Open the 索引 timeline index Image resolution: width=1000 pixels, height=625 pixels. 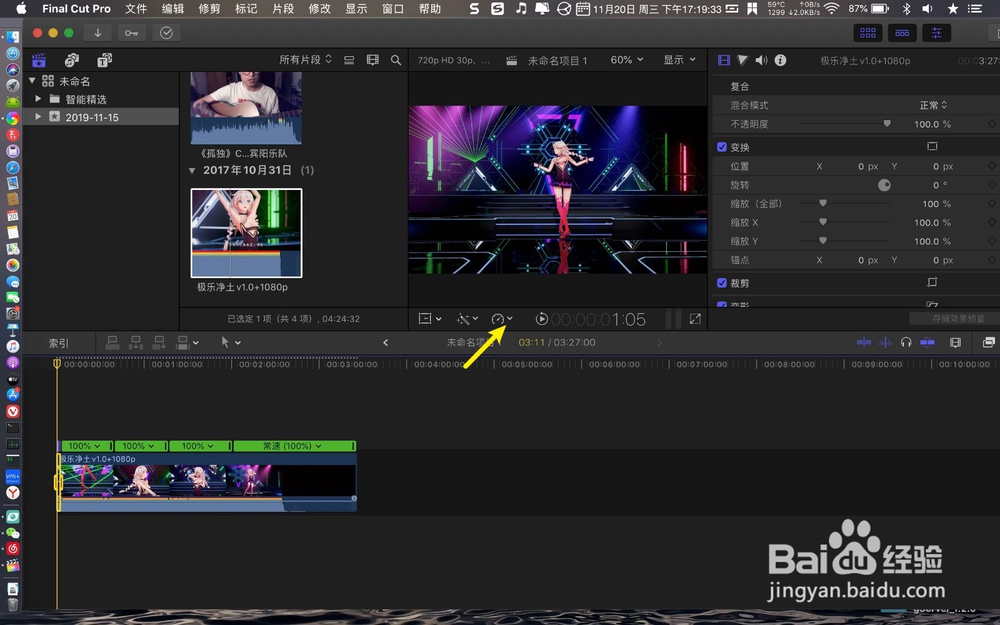pos(59,343)
